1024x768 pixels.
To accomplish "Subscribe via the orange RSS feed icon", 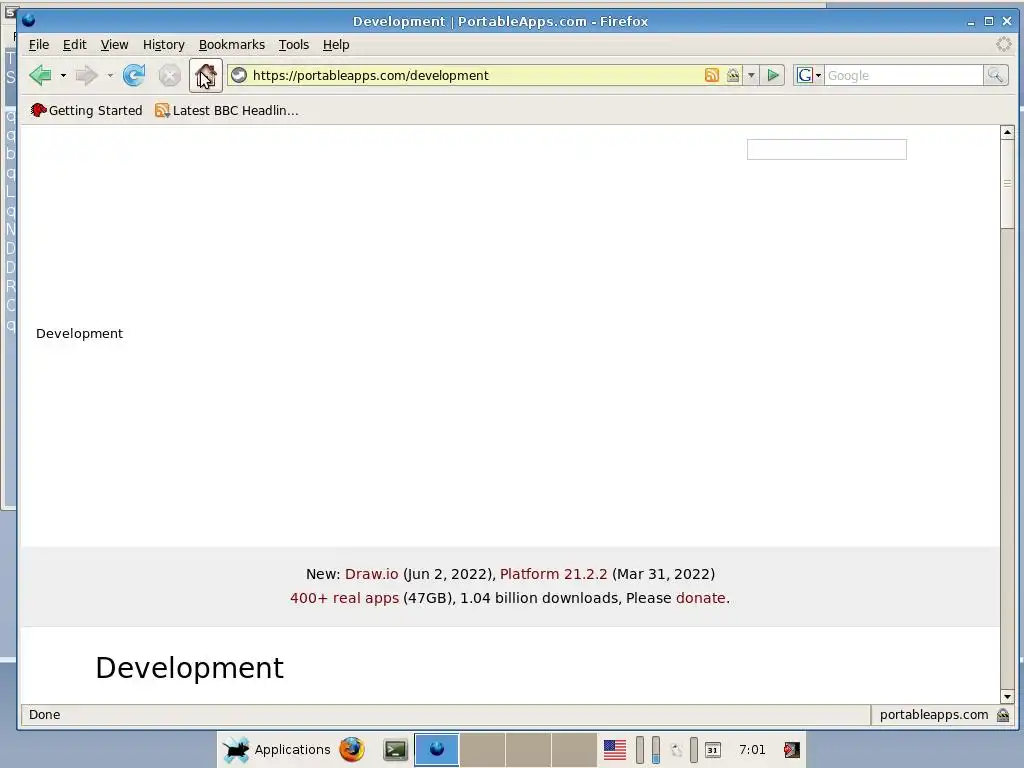I will 712,75.
